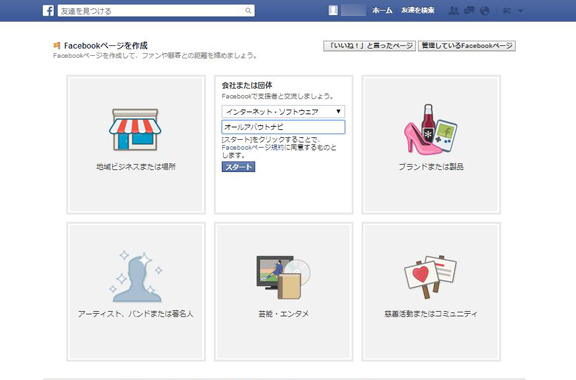576x380 pixels.
Task: Select the cause or community signs icon
Action: (431, 277)
